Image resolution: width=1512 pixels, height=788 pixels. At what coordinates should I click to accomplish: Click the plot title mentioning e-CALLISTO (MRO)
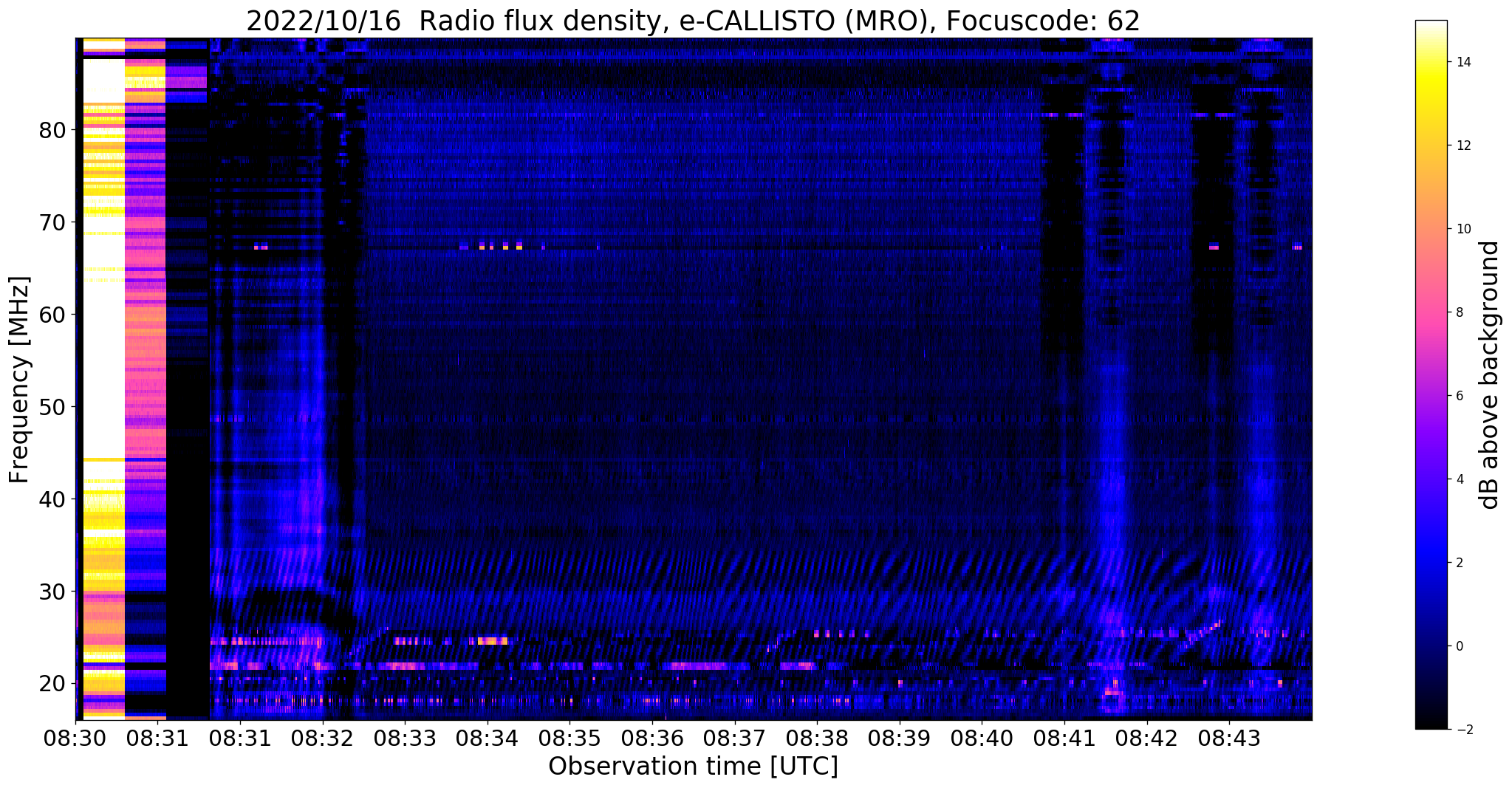(693, 21)
